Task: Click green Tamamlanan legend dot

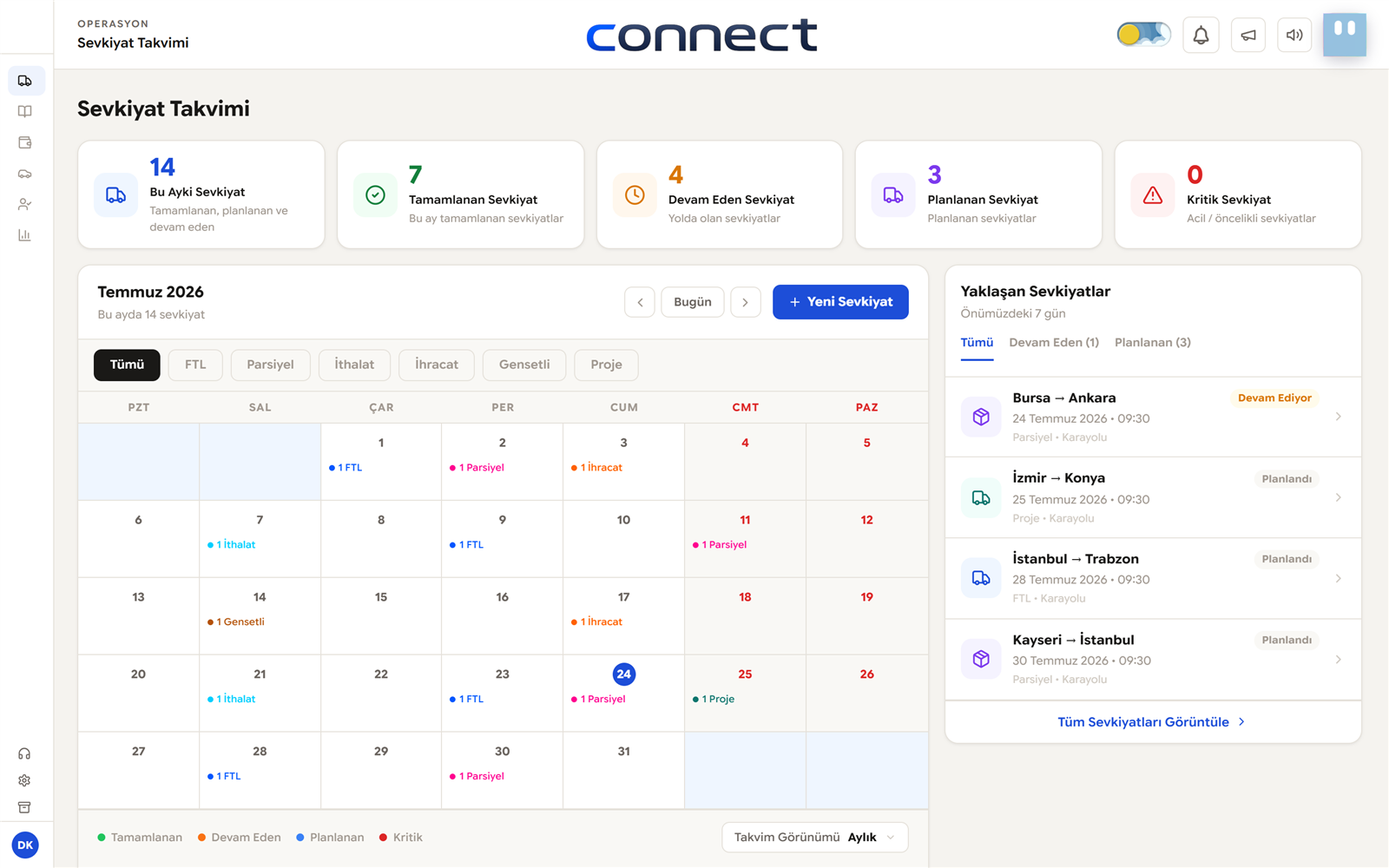Action: [x=102, y=838]
